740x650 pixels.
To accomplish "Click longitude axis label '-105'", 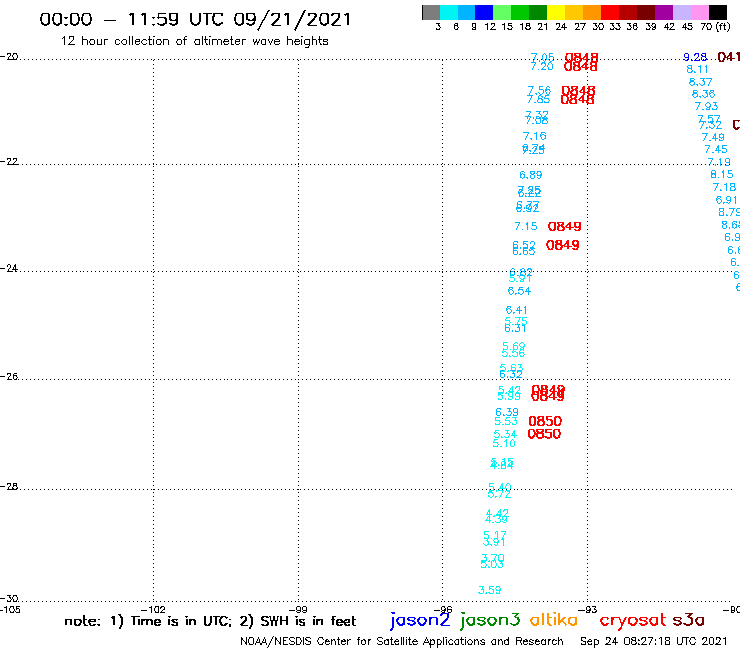I will tap(10, 609).
